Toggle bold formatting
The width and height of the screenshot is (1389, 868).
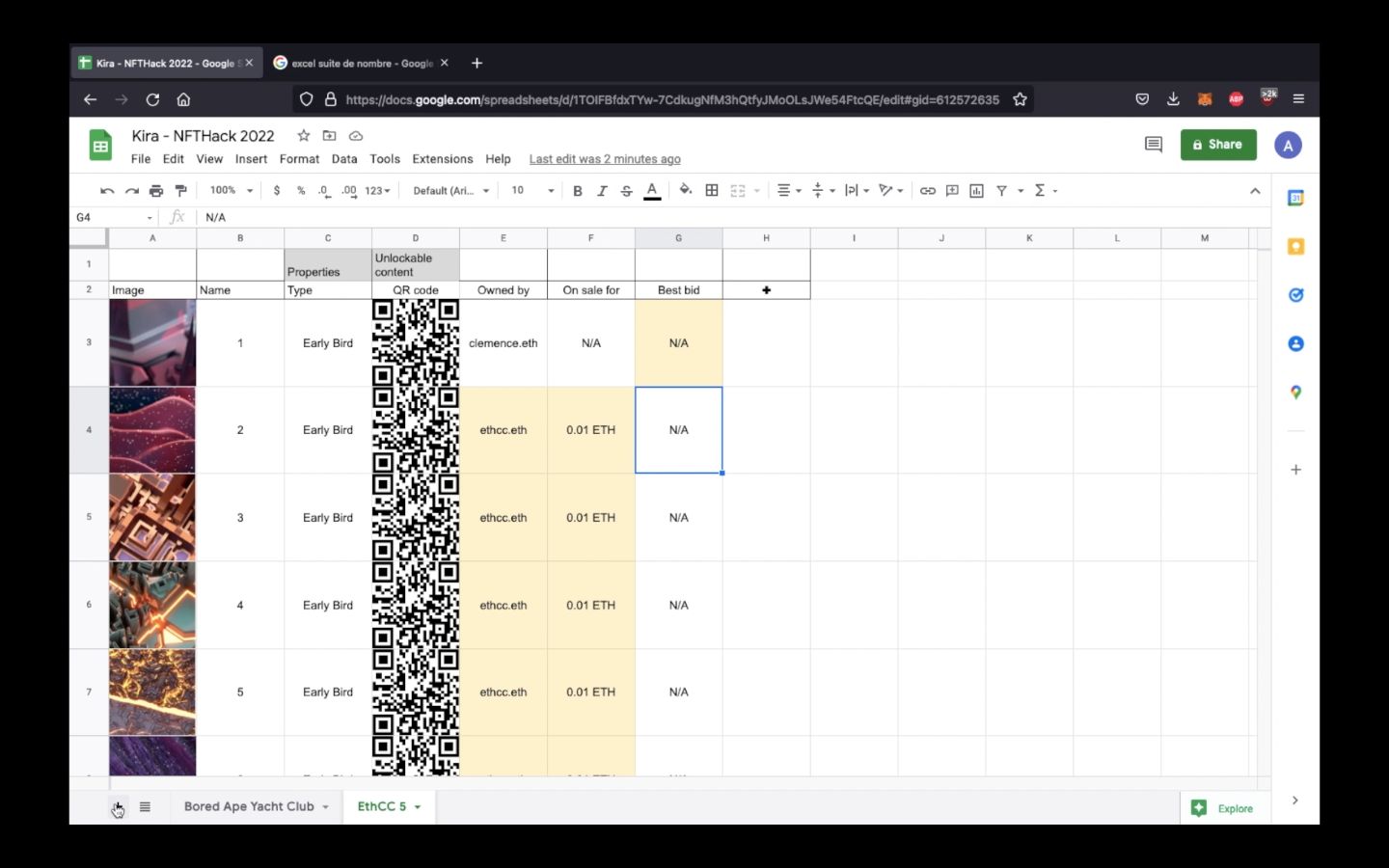578,191
